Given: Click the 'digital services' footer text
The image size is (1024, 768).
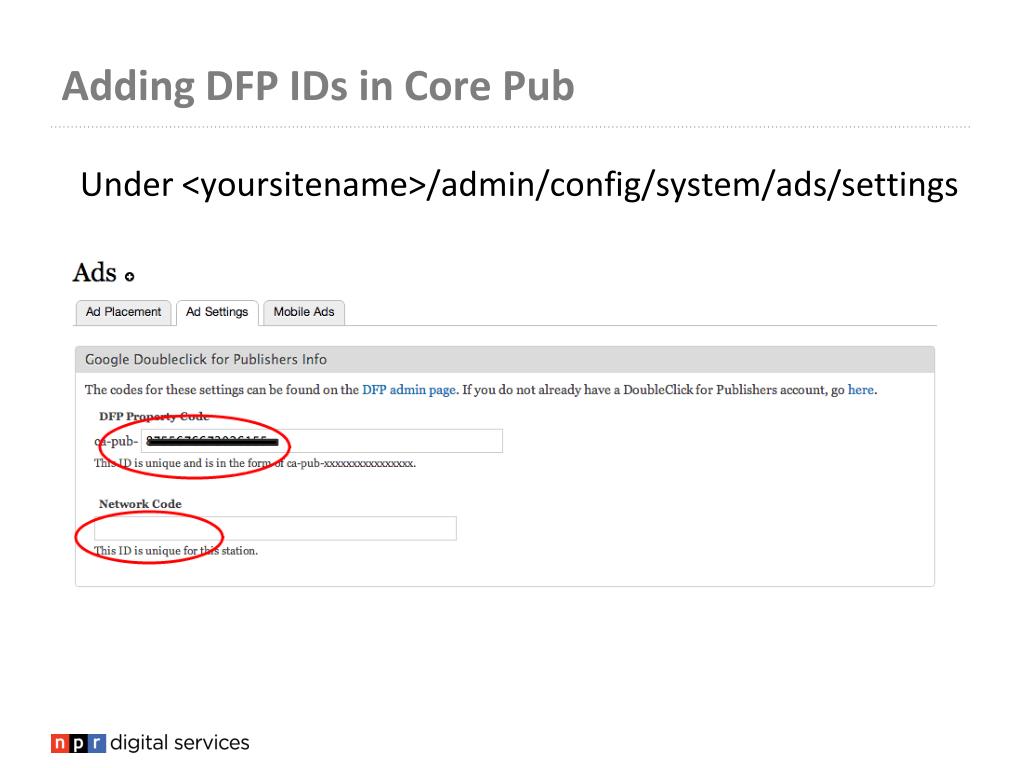Looking at the screenshot, I should pos(180,743).
